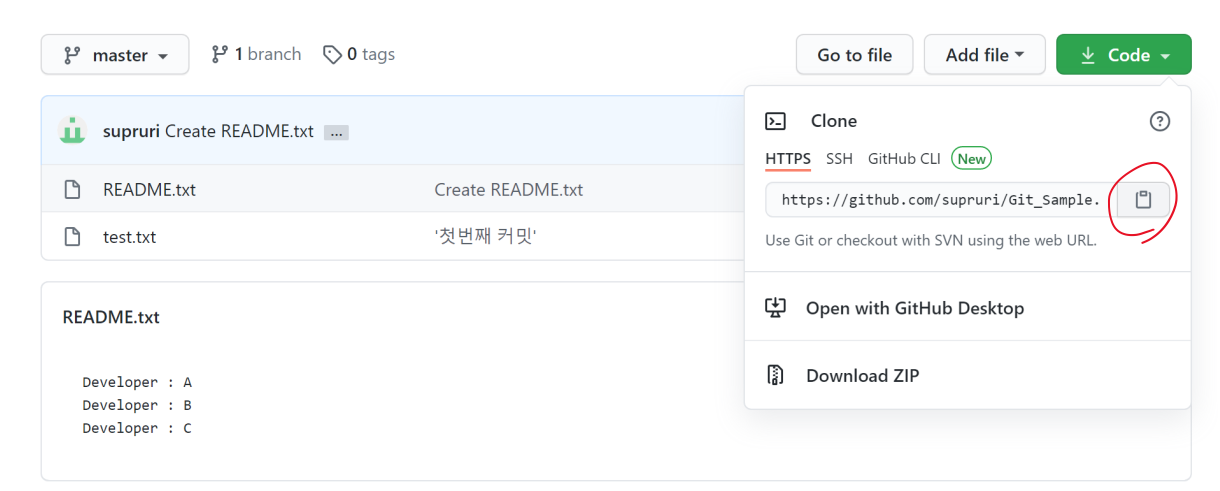Viewport: 1220px width, 491px height.
Task: Switch to the GitHub CLI tab
Action: pyautogui.click(x=904, y=158)
